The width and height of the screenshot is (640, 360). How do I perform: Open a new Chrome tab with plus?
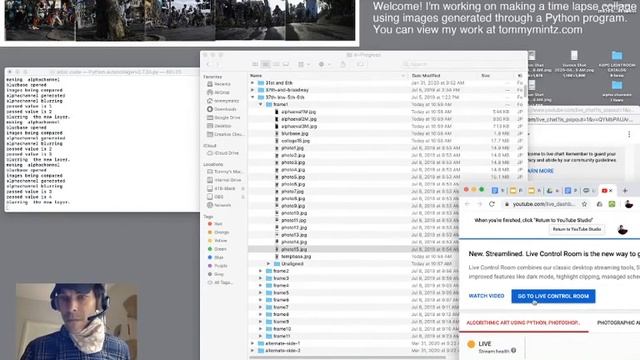point(625,190)
